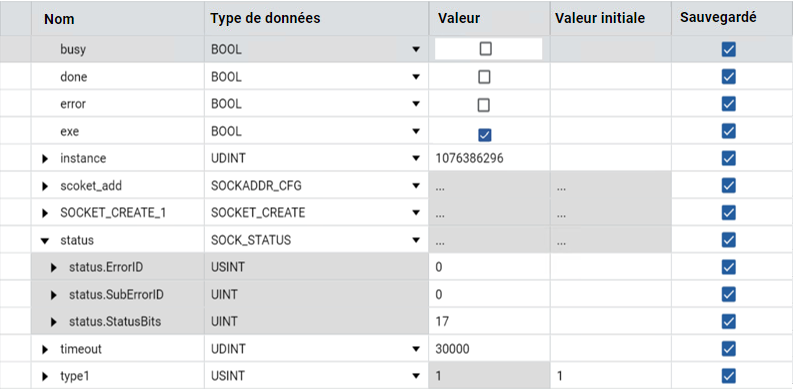The height and width of the screenshot is (389, 794).
Task: Toggle Sauvegardé checkbox for timeout row
Action: click(x=729, y=348)
